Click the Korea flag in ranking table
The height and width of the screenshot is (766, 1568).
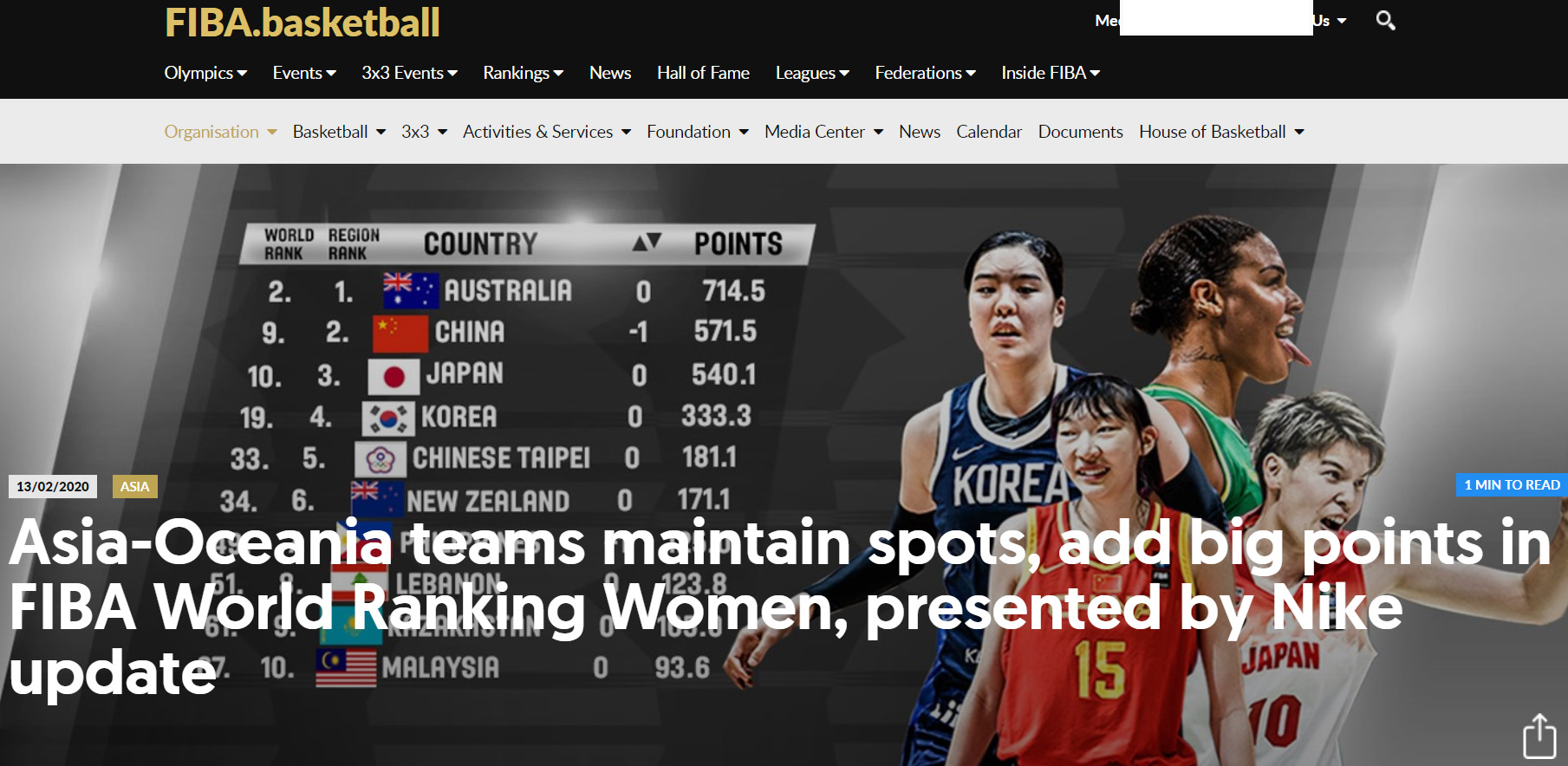[387, 418]
